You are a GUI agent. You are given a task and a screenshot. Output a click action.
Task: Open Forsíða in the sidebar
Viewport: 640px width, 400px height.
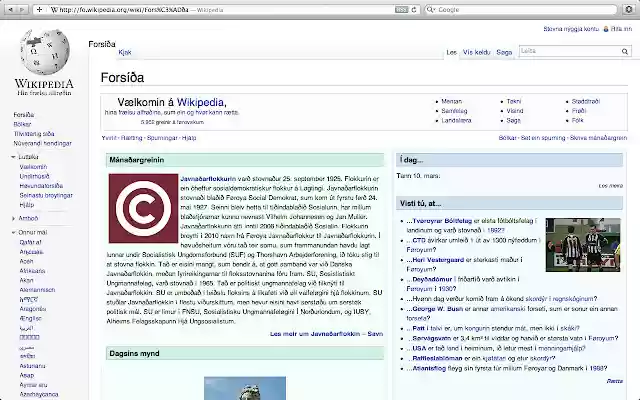tap(24, 115)
